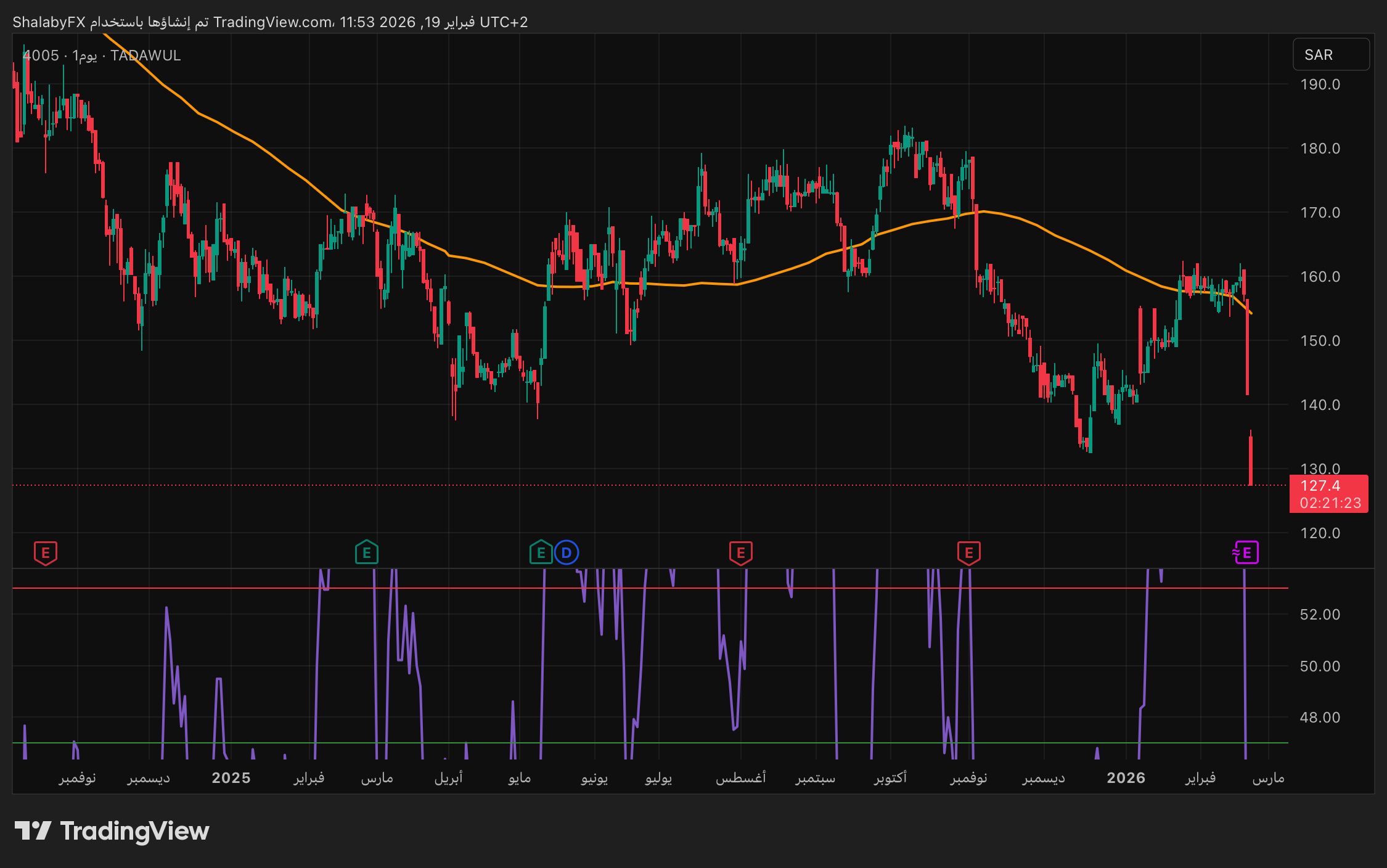
Task: Click the green E marker beside the D marker
Action: (x=541, y=553)
